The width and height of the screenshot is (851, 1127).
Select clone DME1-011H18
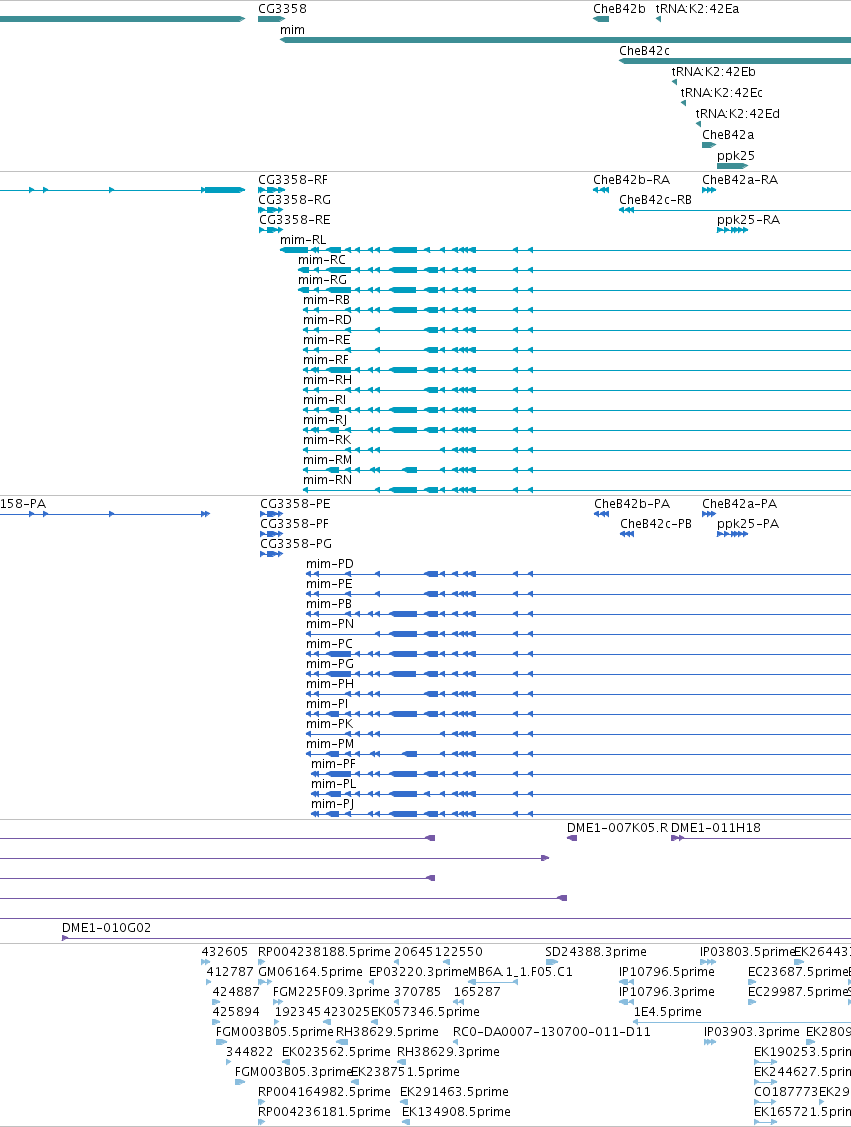[716, 828]
